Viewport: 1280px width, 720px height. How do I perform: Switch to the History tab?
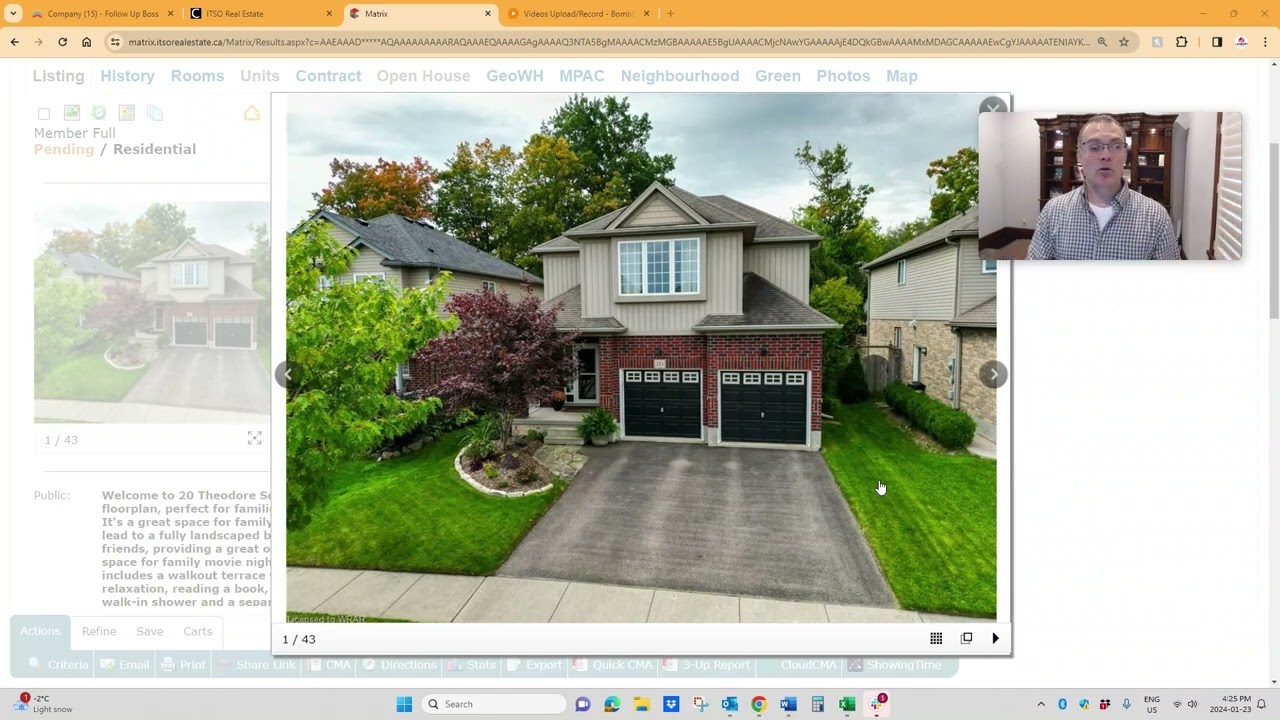(x=127, y=76)
